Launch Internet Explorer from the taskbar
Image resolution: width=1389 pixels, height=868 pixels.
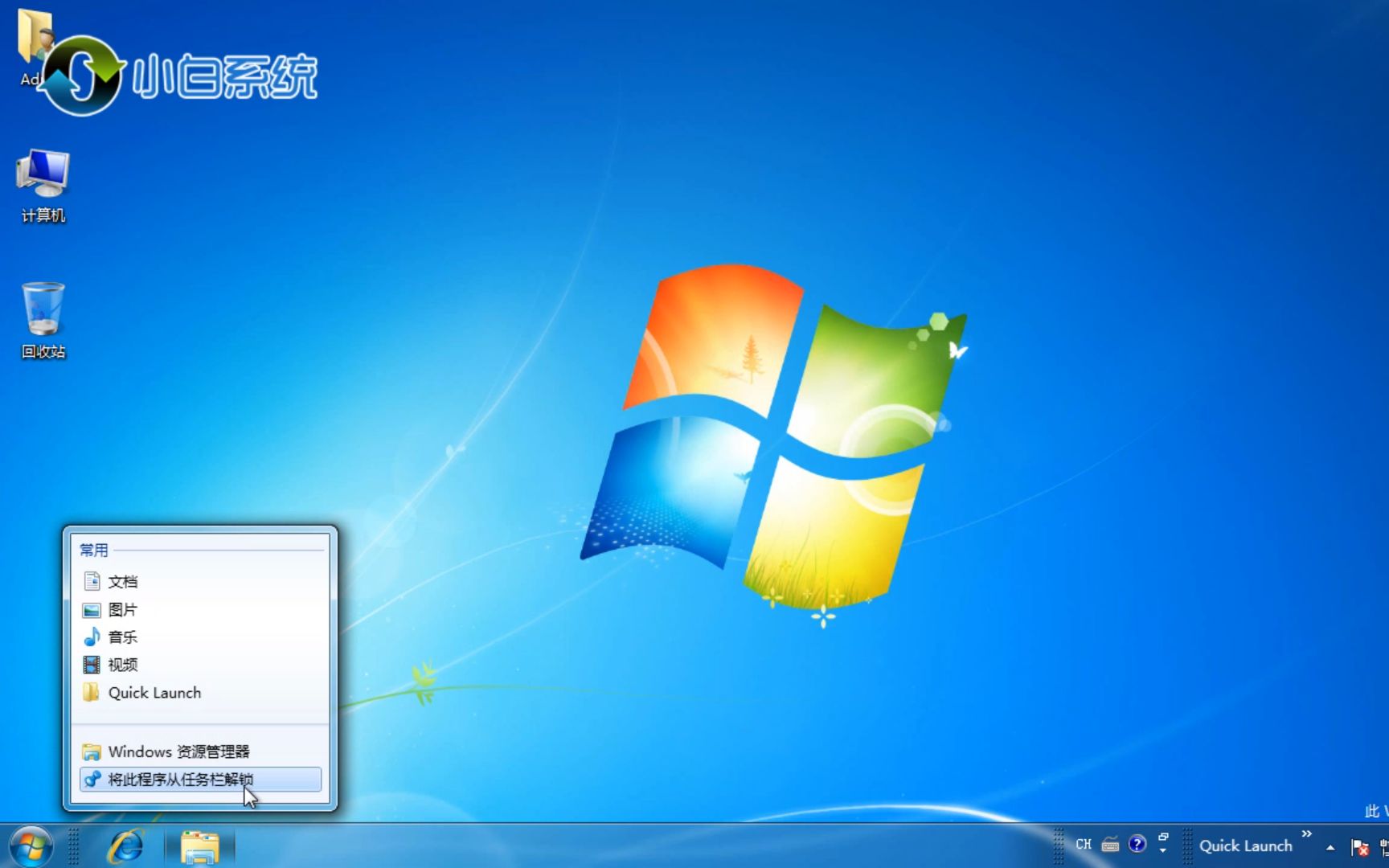[x=127, y=846]
